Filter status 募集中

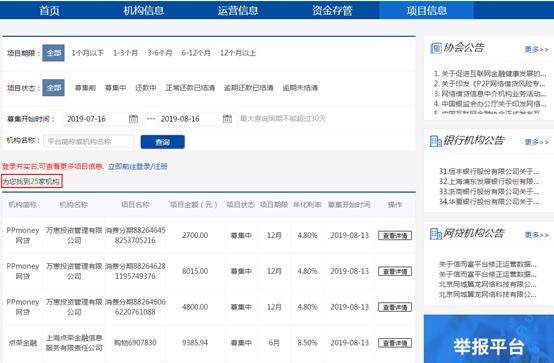click(x=116, y=88)
